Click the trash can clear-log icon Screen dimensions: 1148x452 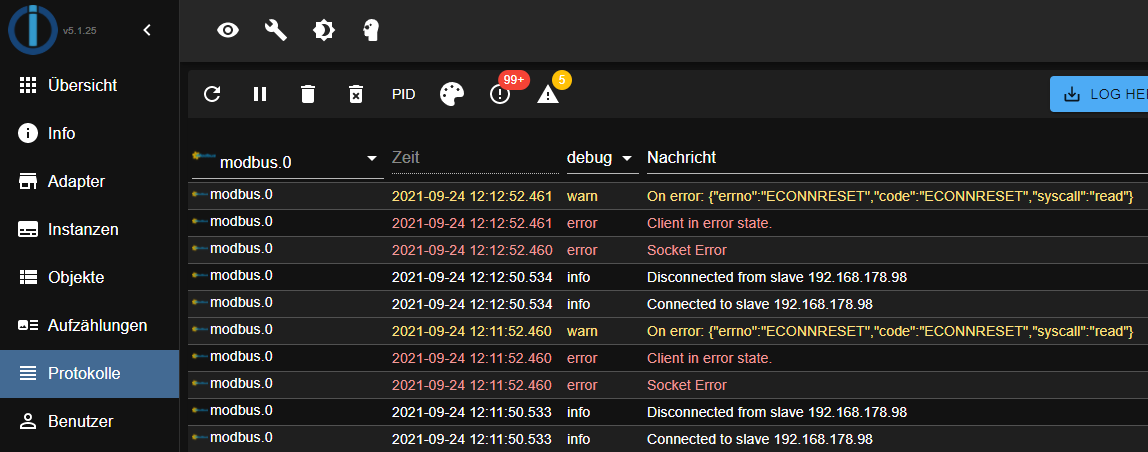tap(308, 94)
